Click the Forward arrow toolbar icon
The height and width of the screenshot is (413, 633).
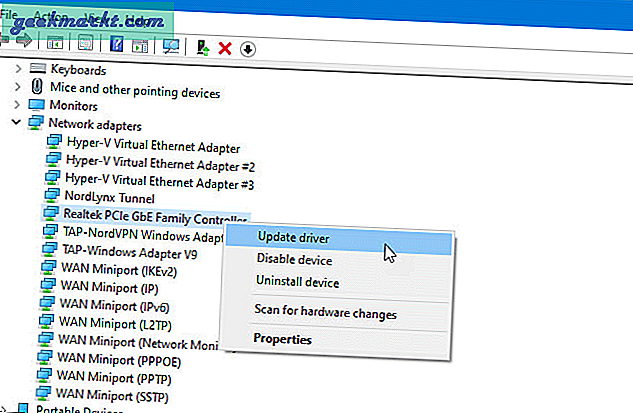24,40
